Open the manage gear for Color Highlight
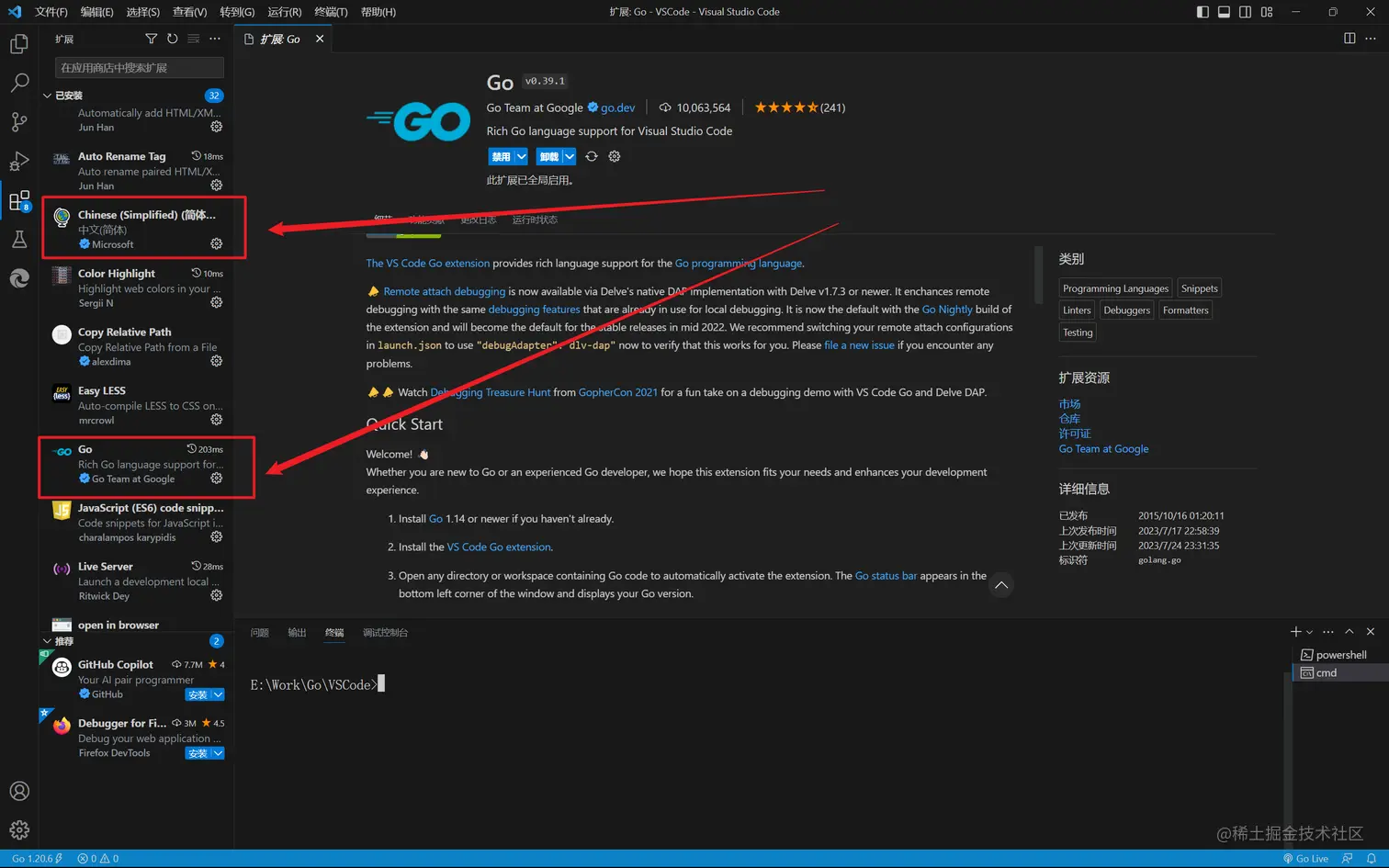The image size is (1389, 868). coord(216,302)
